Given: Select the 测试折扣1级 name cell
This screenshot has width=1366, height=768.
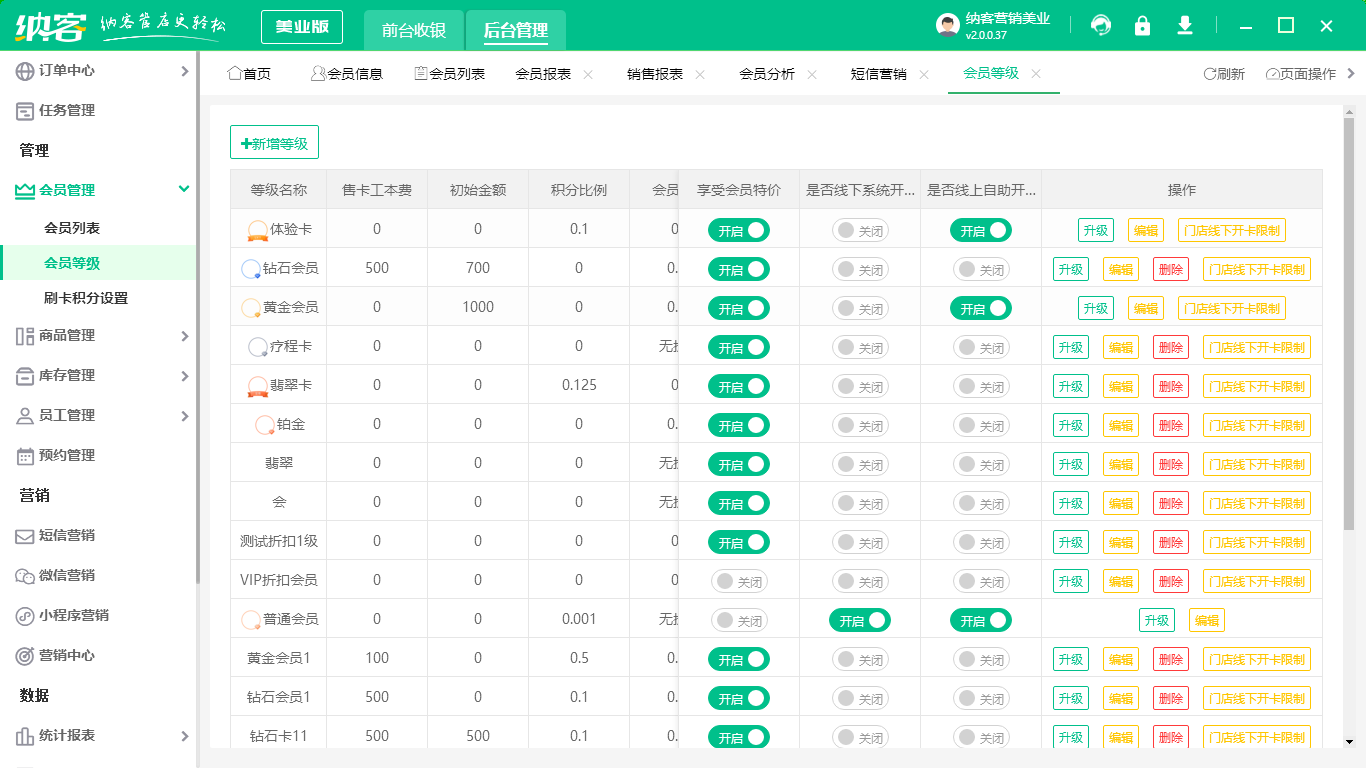Looking at the screenshot, I should click(278, 541).
